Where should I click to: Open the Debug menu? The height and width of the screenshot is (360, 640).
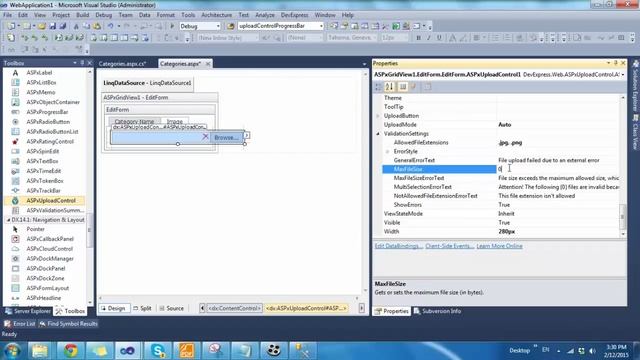(104, 15)
